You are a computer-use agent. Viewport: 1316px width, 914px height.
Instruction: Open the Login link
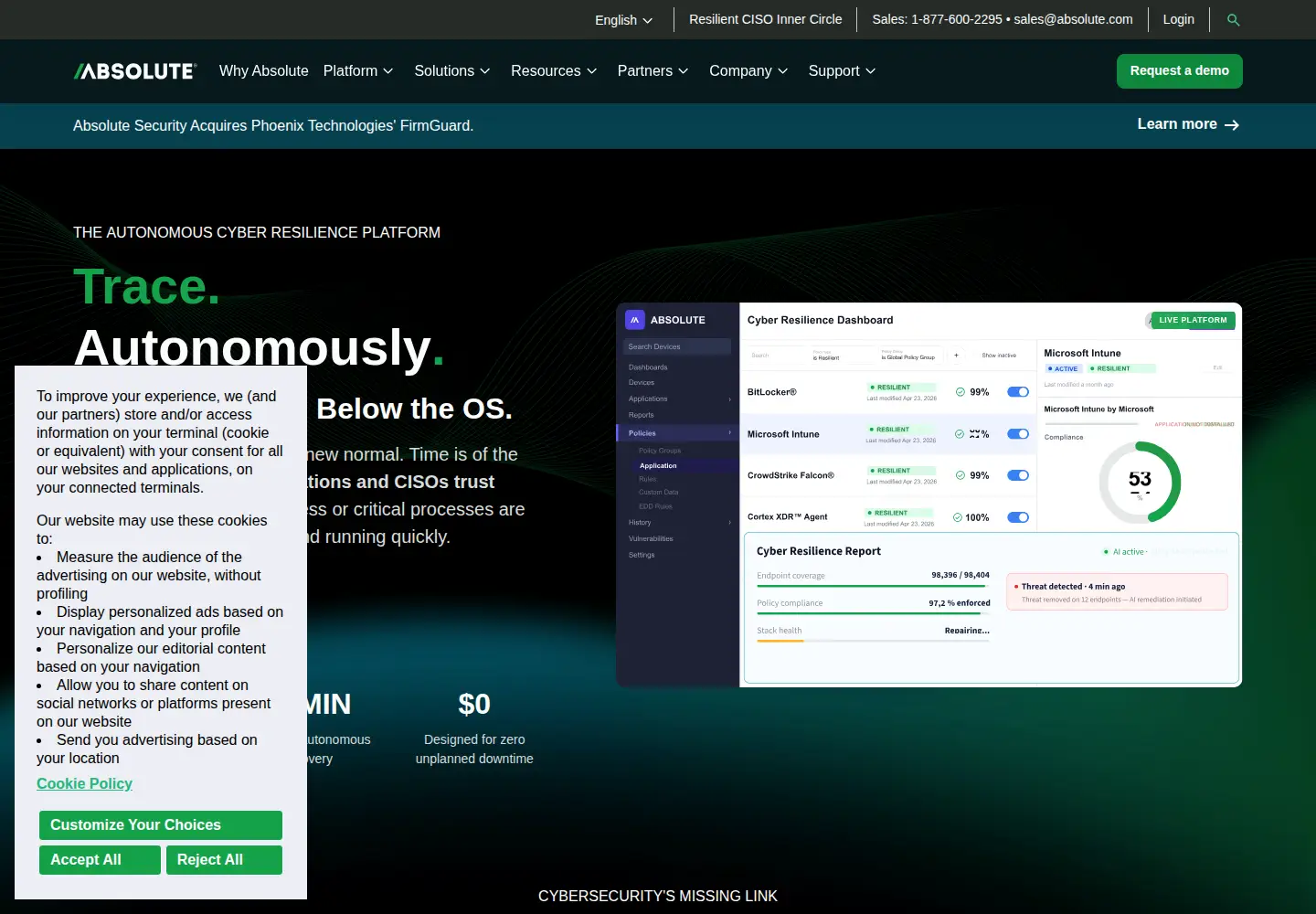[1179, 19]
